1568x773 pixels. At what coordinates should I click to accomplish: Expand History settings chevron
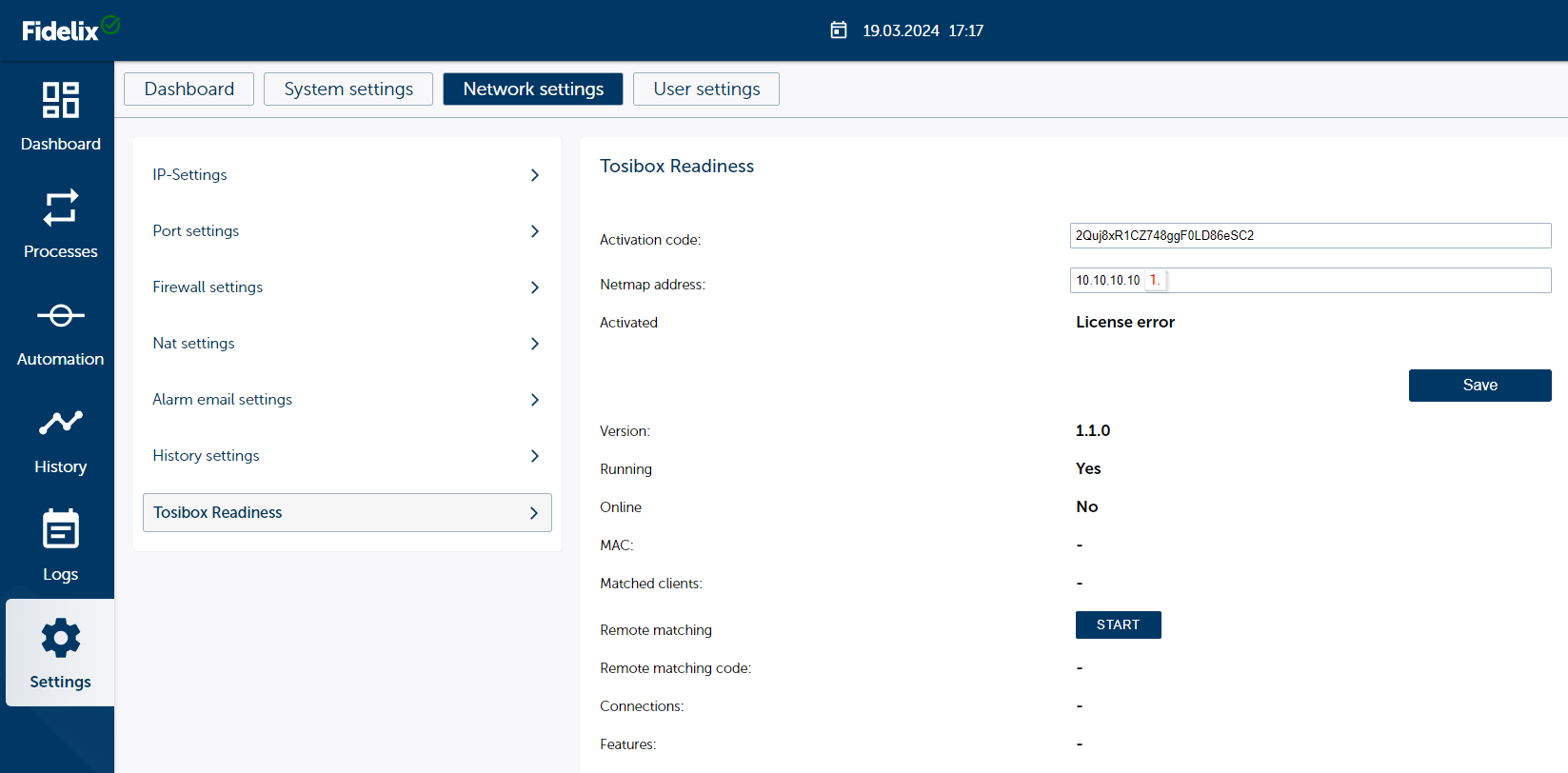535,456
